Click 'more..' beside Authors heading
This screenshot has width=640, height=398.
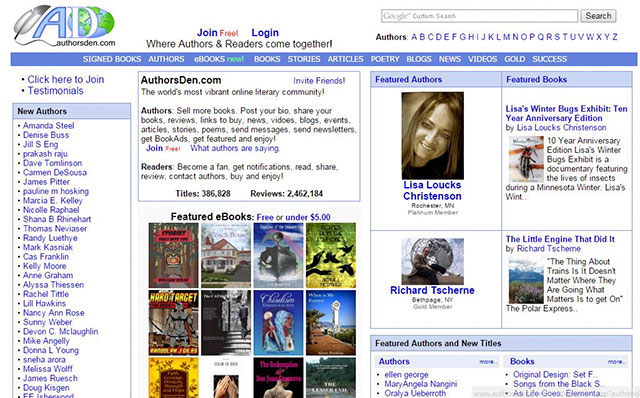point(488,362)
